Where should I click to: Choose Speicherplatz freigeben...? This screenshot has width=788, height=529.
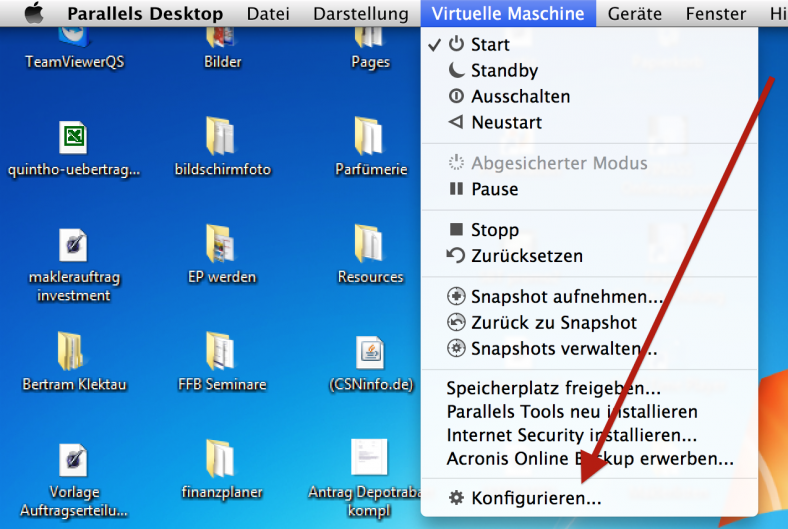click(589, 388)
